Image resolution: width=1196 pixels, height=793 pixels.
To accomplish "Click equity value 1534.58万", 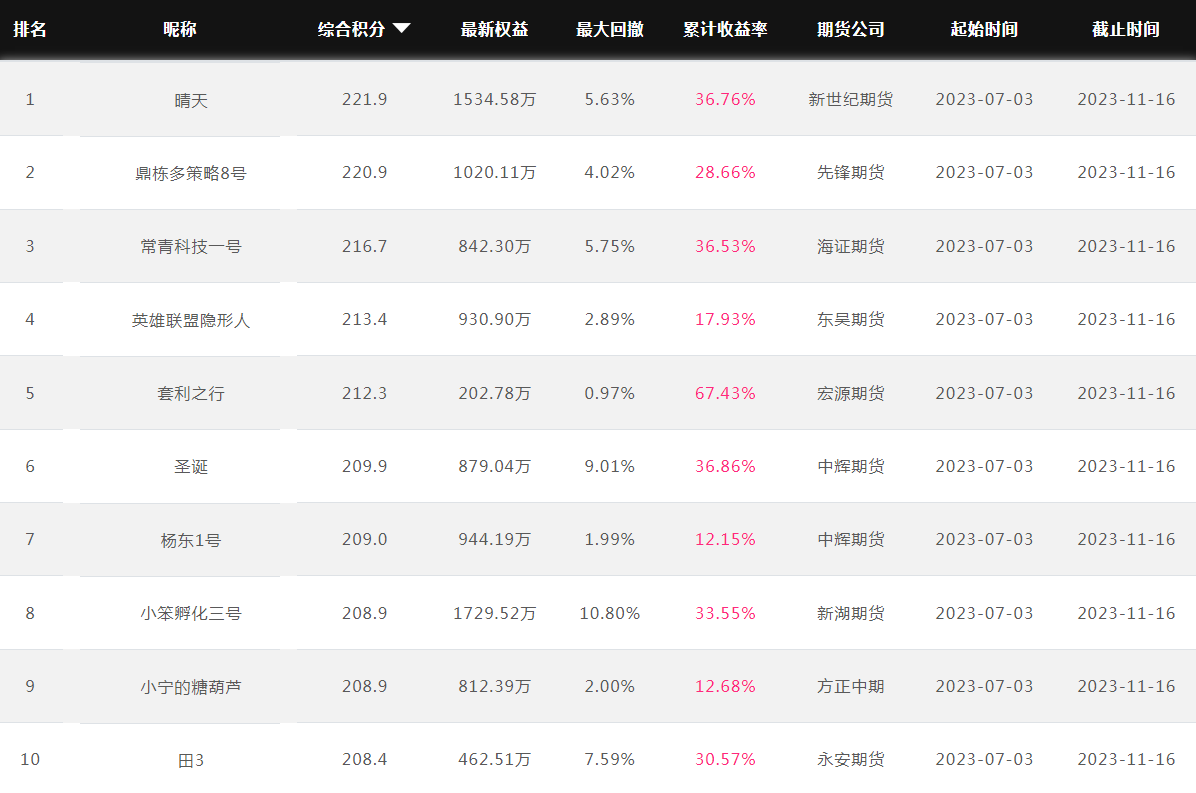I will click(494, 99).
